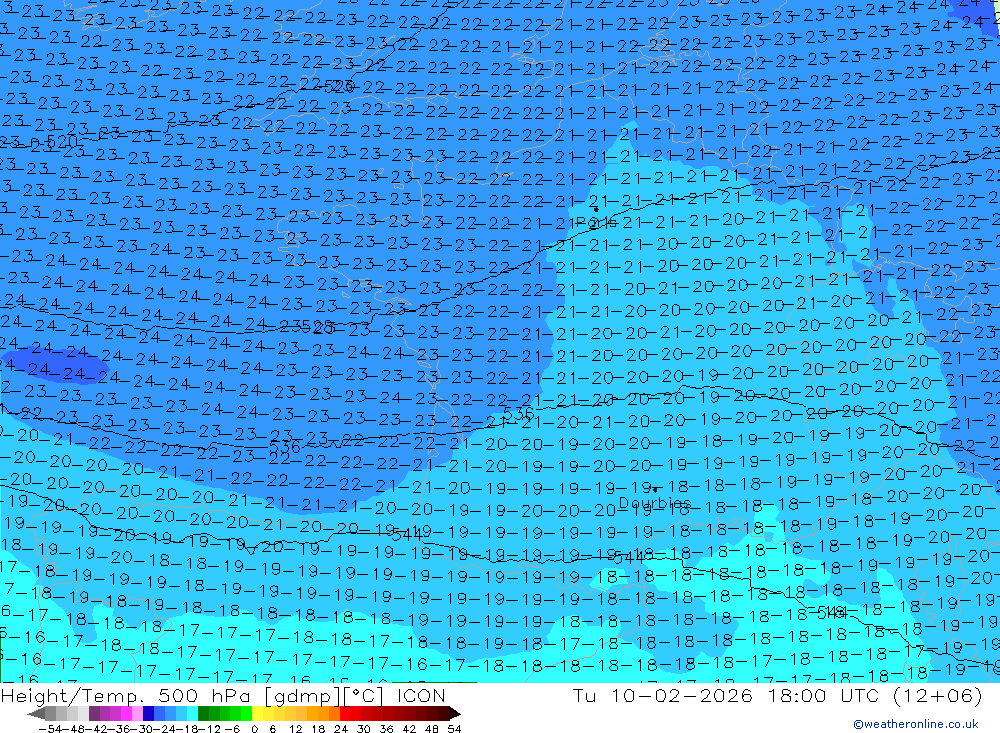Click the dark blue swatch above -30

click(x=148, y=713)
